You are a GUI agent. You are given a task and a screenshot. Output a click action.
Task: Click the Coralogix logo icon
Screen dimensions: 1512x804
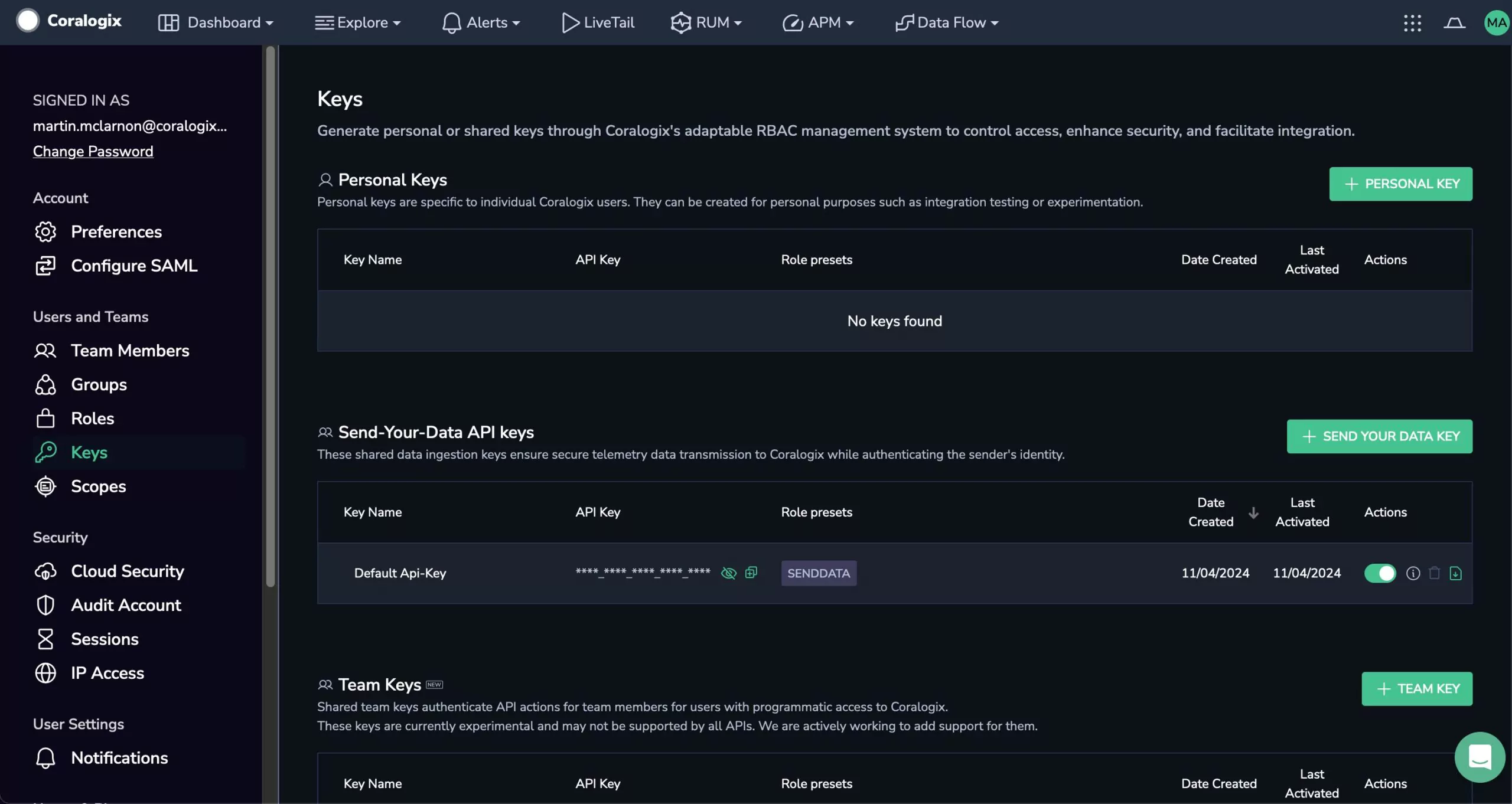coord(28,21)
